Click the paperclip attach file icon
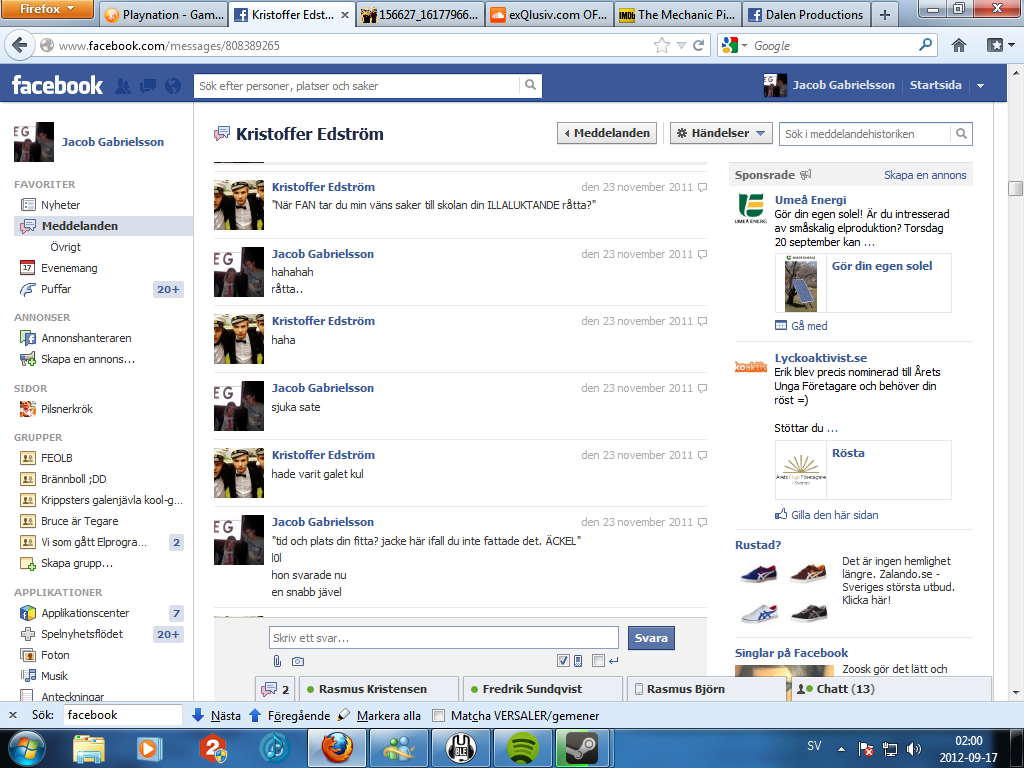 pyautogui.click(x=278, y=661)
